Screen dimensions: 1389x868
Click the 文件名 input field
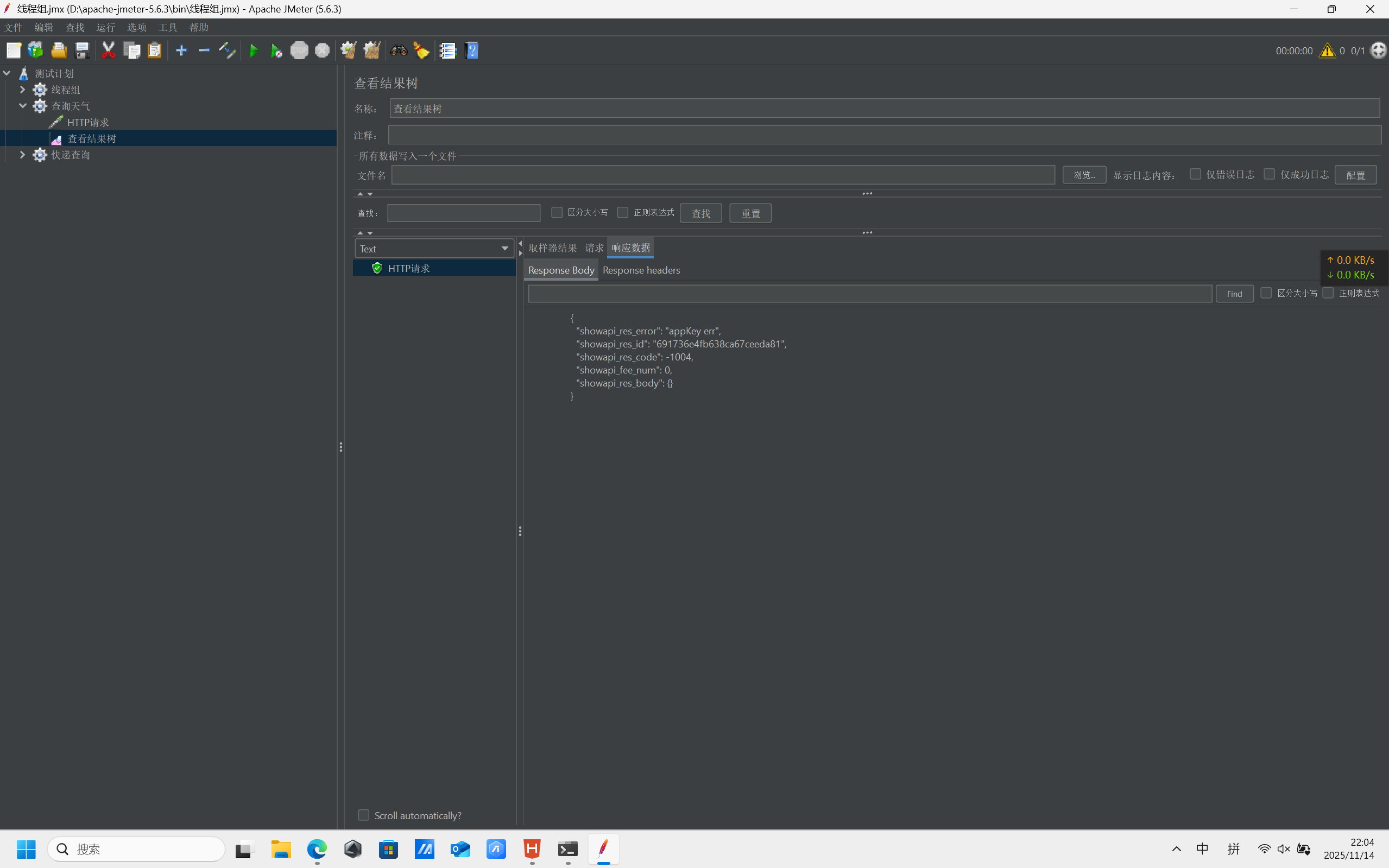pos(722,175)
